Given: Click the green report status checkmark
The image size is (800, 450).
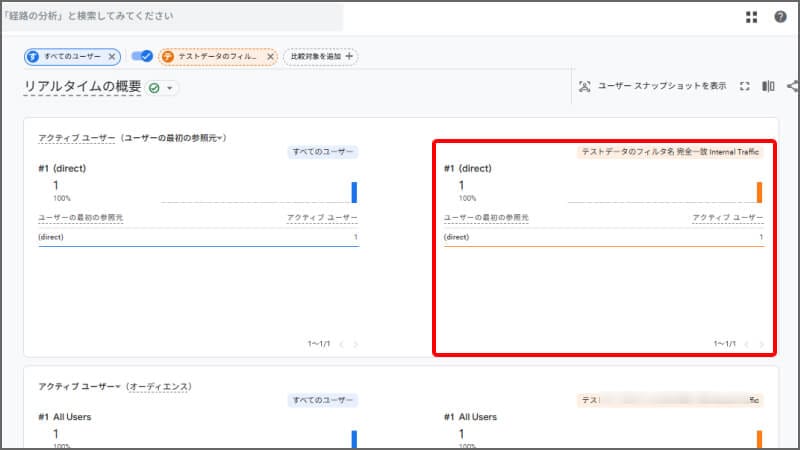Looking at the screenshot, I should pos(154,88).
